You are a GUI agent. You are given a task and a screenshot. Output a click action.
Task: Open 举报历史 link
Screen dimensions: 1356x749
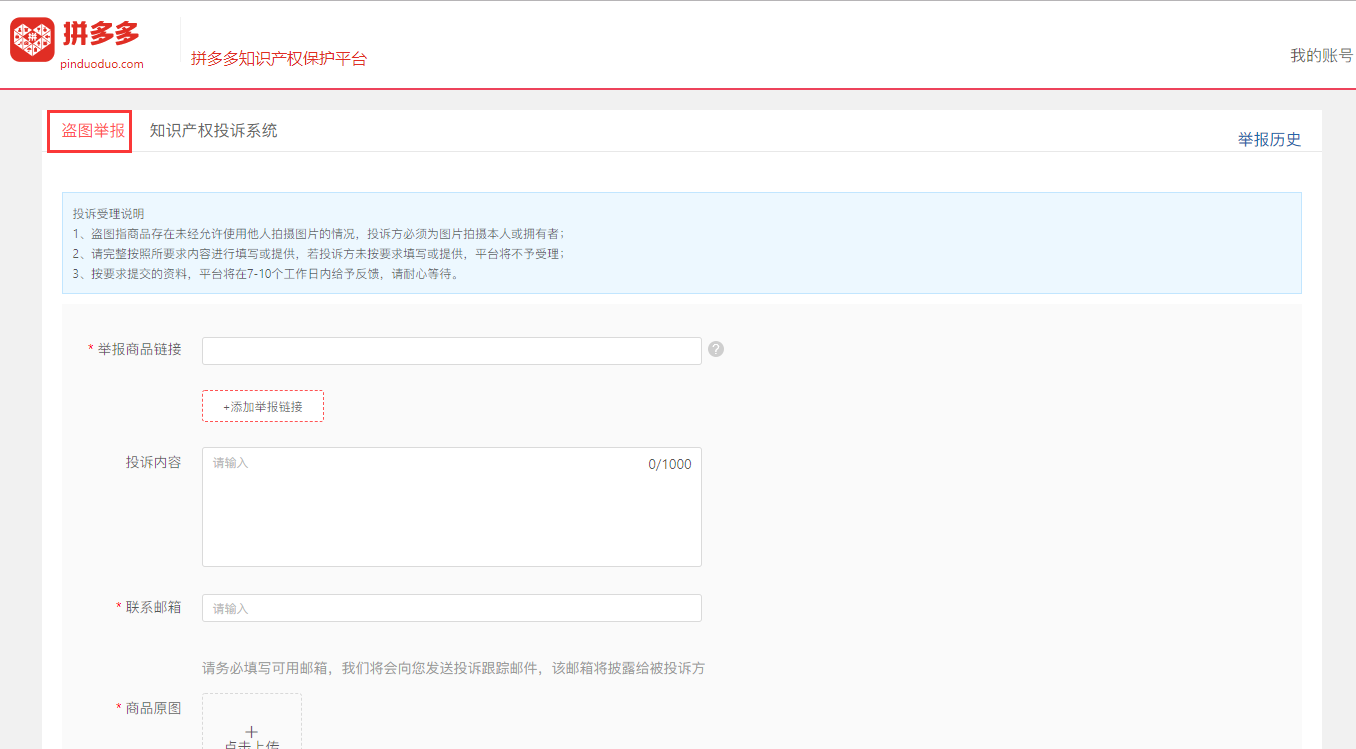pos(1269,139)
